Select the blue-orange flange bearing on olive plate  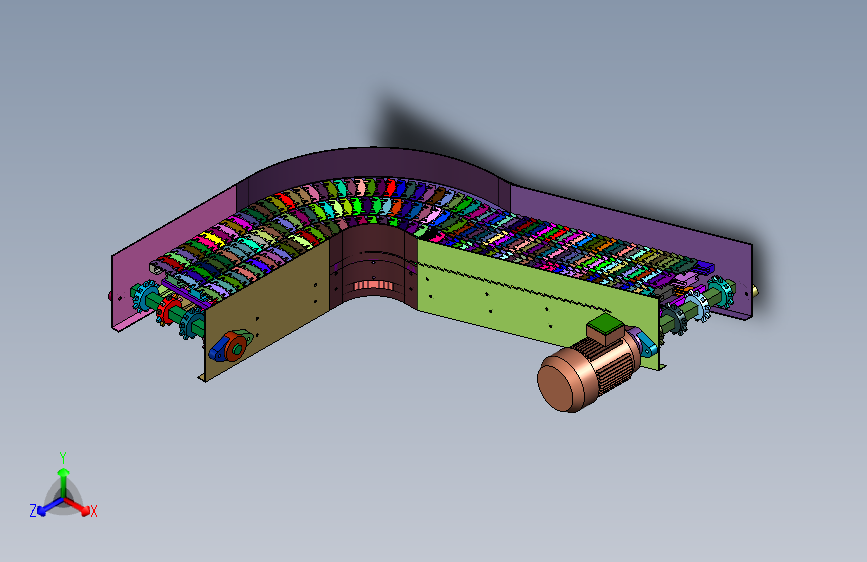(231, 346)
